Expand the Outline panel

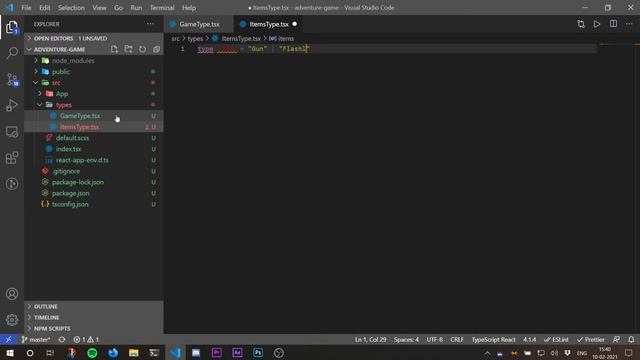93,306
